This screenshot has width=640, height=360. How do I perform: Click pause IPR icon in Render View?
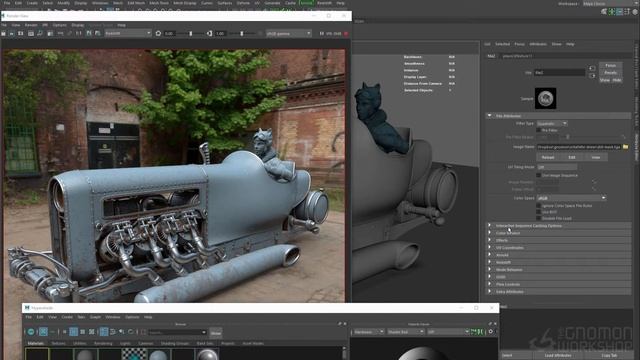pyautogui.click(x=322, y=33)
